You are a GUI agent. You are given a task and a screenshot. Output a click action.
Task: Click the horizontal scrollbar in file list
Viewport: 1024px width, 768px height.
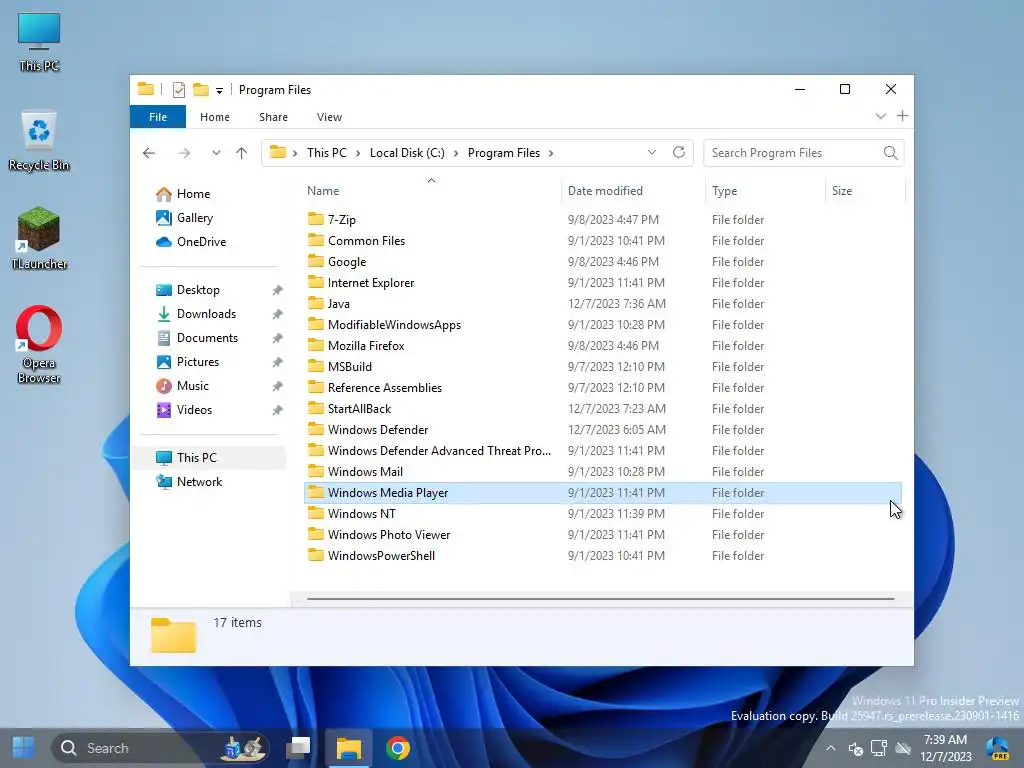pyautogui.click(x=600, y=598)
